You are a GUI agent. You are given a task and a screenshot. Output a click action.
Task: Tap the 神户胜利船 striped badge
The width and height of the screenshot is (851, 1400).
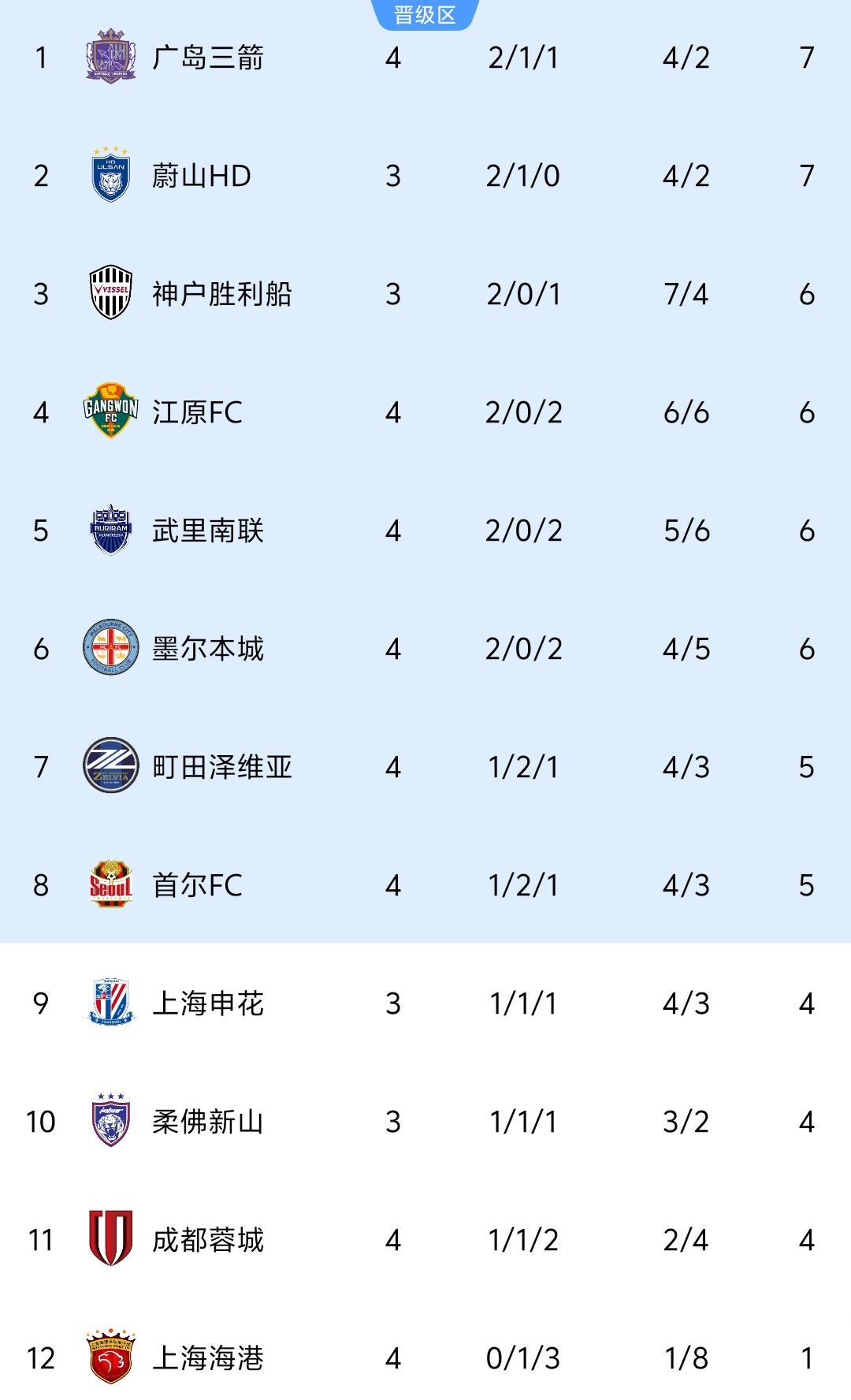110,292
